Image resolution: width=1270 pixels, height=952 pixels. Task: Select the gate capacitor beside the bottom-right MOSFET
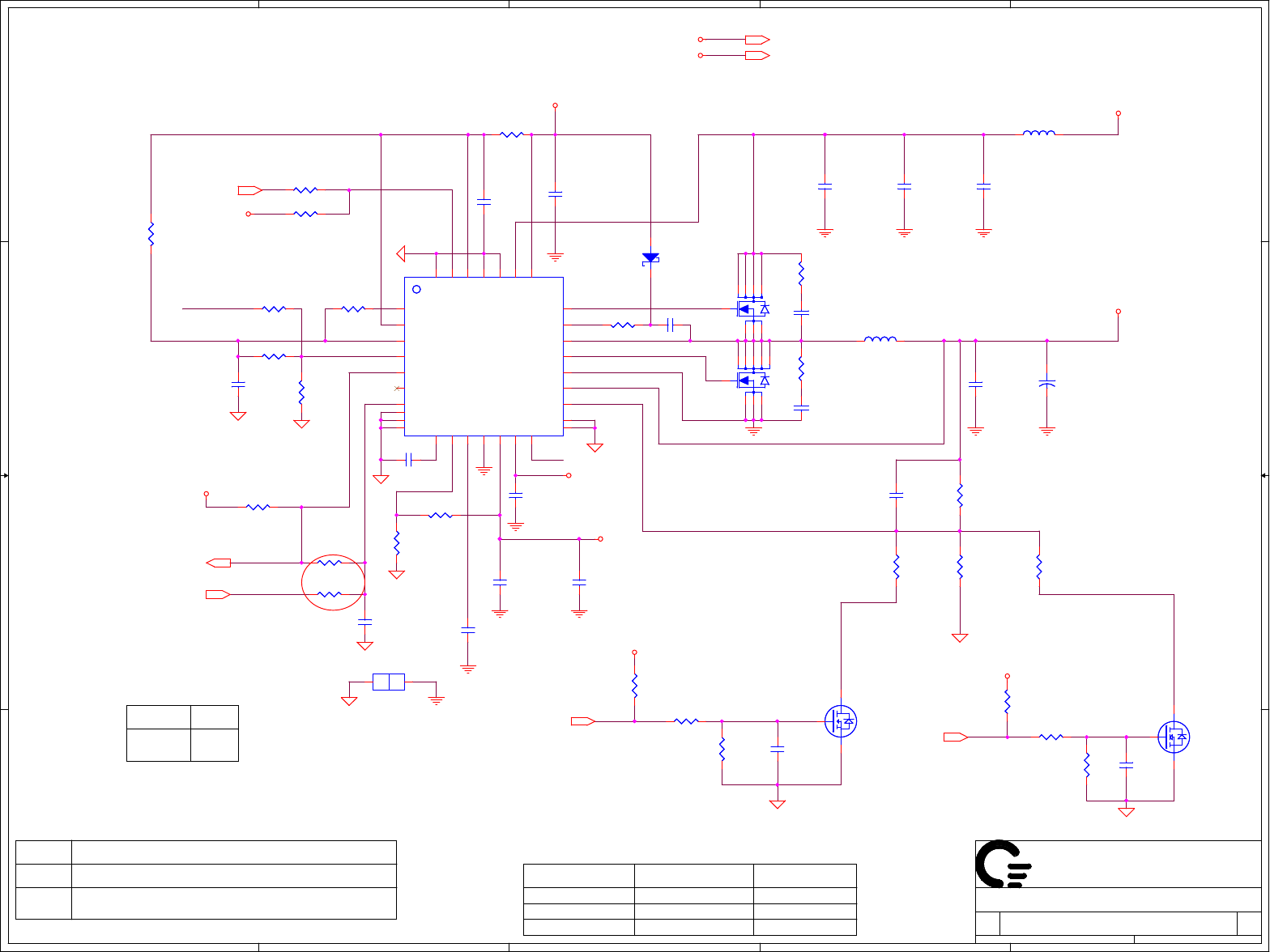tap(1126, 764)
